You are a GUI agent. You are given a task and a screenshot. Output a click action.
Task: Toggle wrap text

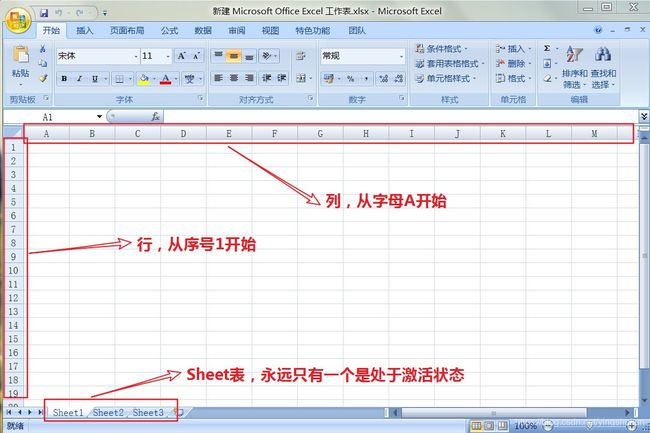click(x=301, y=56)
